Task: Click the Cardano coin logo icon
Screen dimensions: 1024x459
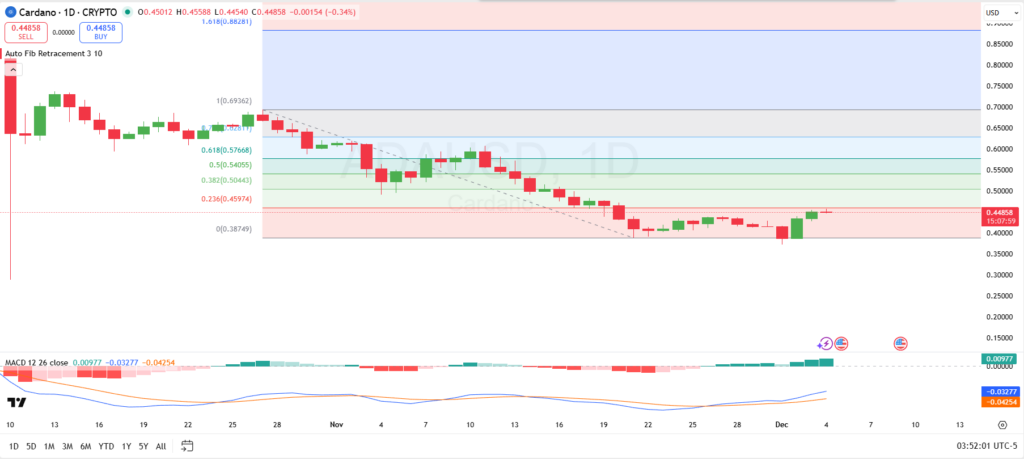Action: (8, 12)
